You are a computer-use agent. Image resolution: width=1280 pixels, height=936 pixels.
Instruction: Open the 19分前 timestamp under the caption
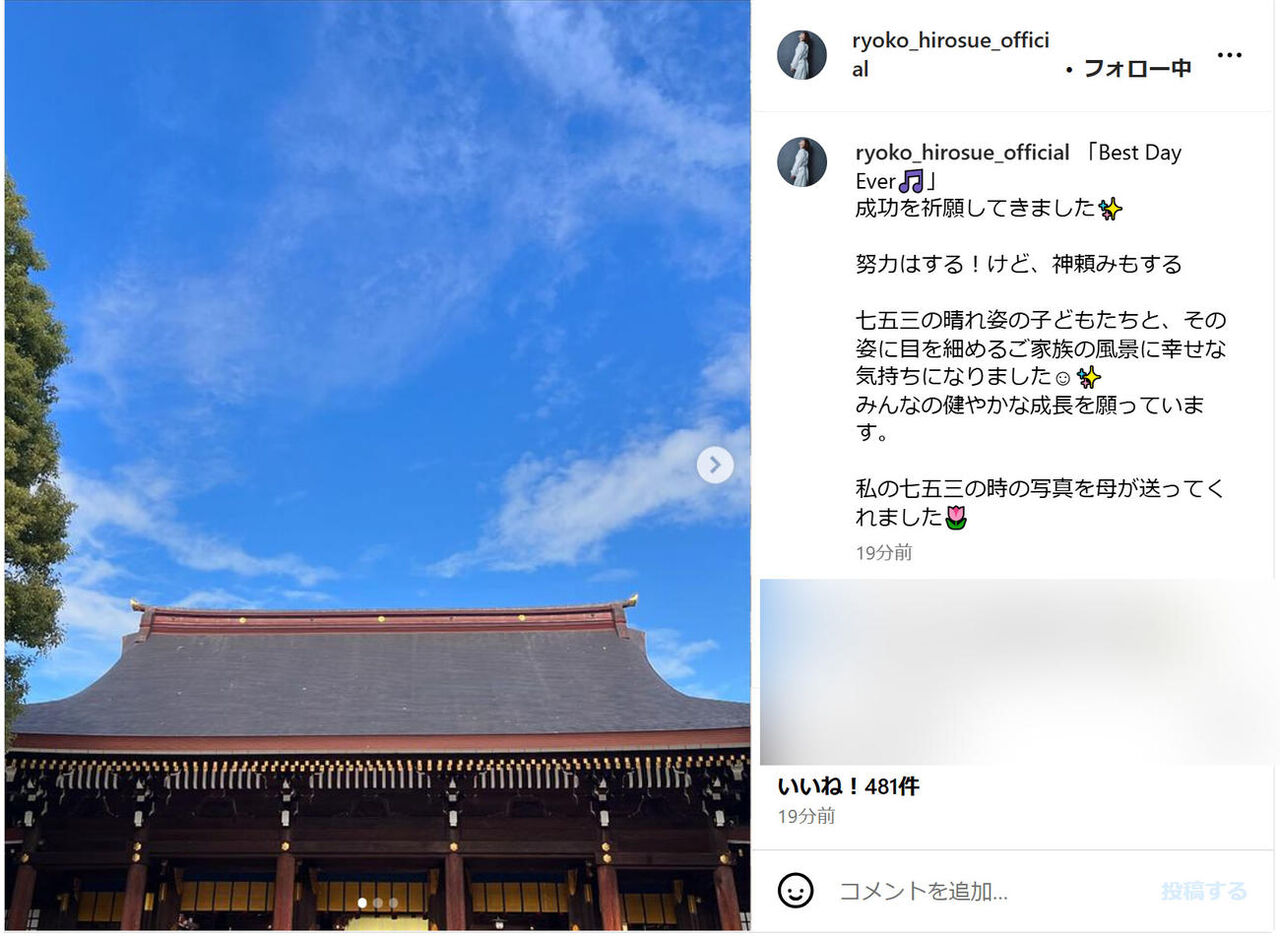coord(884,552)
